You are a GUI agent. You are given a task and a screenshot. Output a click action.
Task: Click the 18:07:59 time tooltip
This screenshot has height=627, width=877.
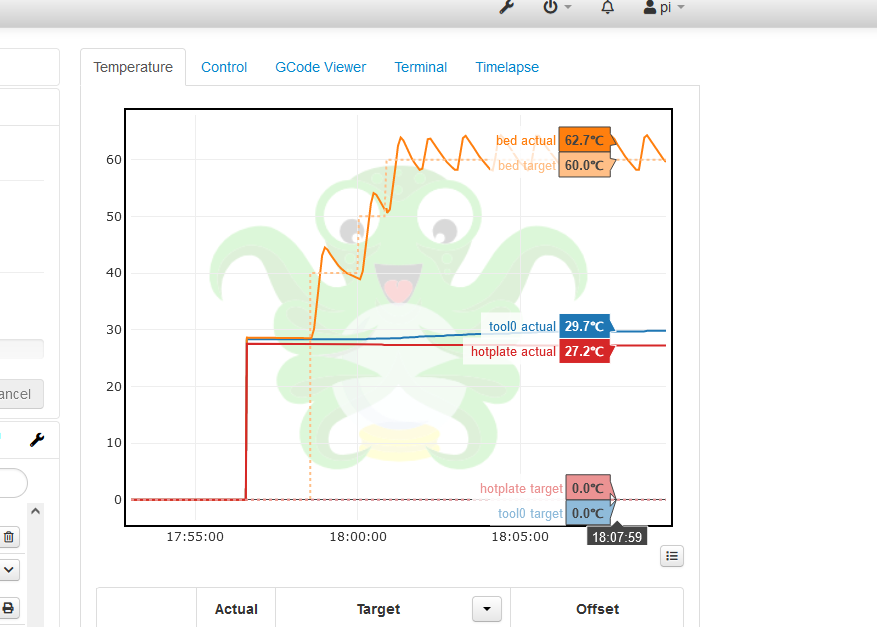click(x=617, y=537)
